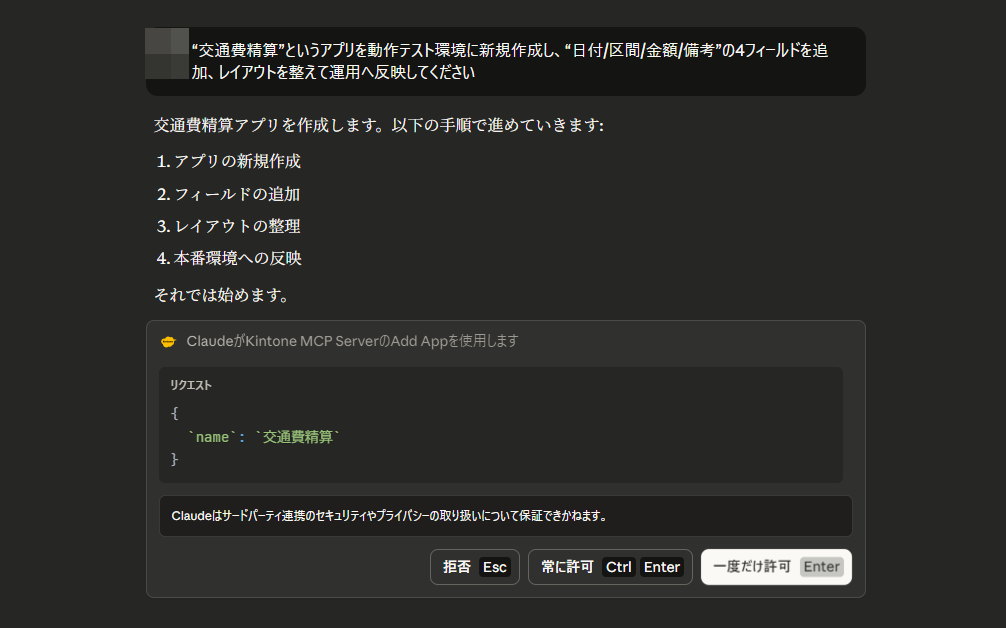The width and height of the screenshot is (1006, 628).
Task: Click the Kintone MCP Server tool icon
Action: click(168, 341)
